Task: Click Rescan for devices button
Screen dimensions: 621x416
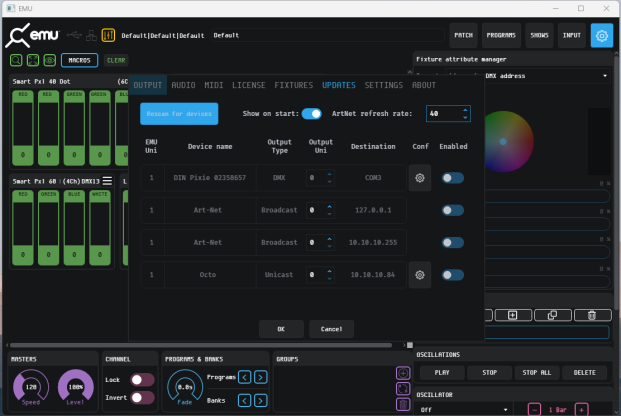Action: tap(179, 114)
